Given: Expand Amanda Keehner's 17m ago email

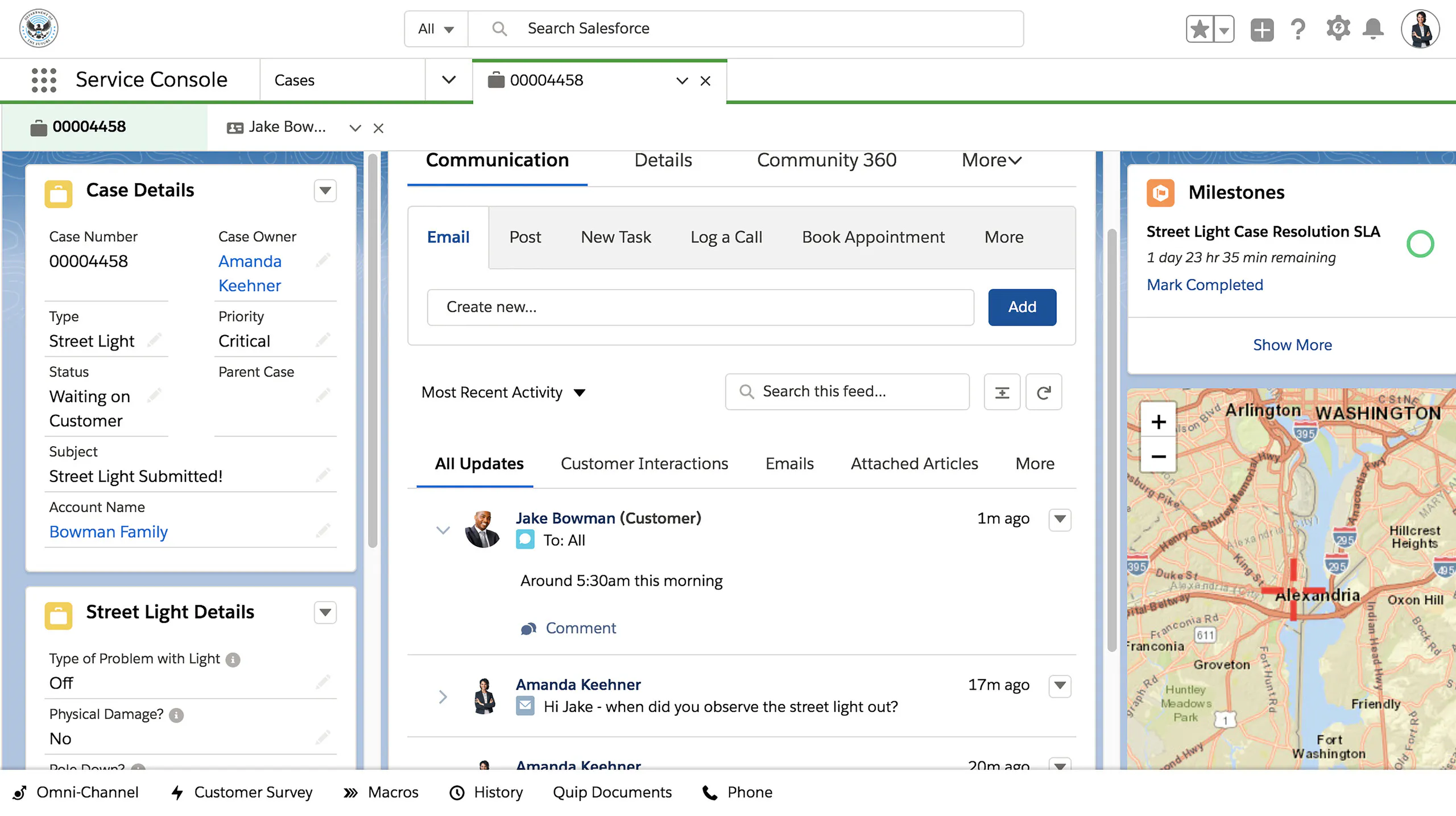Looking at the screenshot, I should click(443, 697).
